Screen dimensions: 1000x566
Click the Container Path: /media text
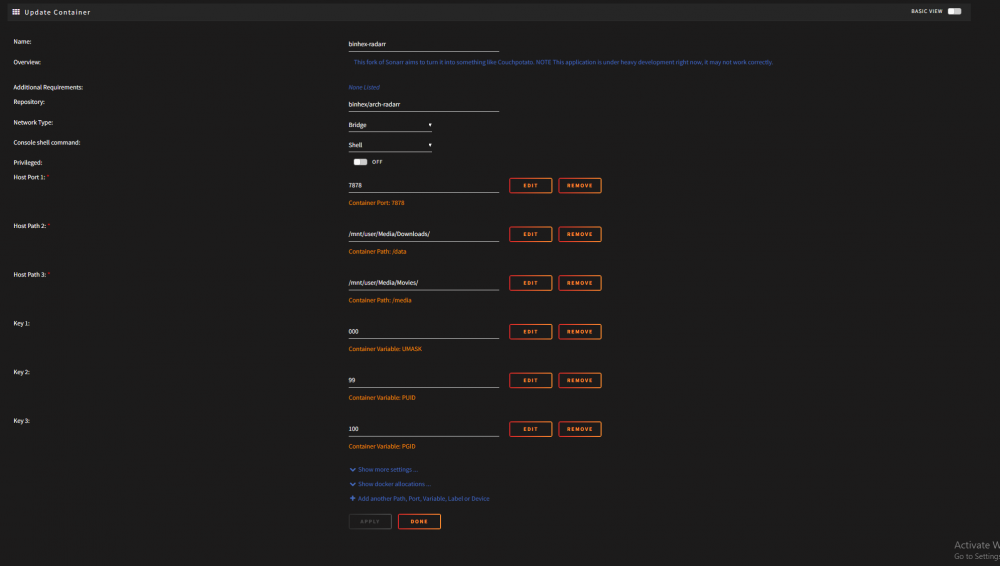tap(380, 301)
